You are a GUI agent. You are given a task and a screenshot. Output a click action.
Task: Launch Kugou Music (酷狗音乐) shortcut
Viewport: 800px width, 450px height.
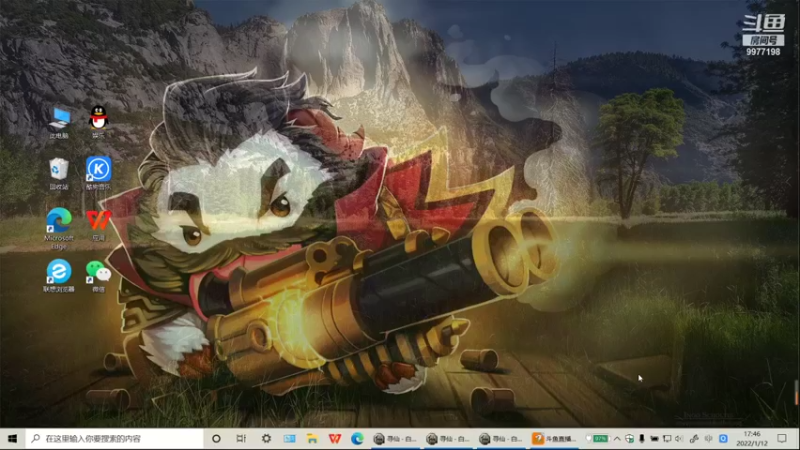pyautogui.click(x=98, y=173)
